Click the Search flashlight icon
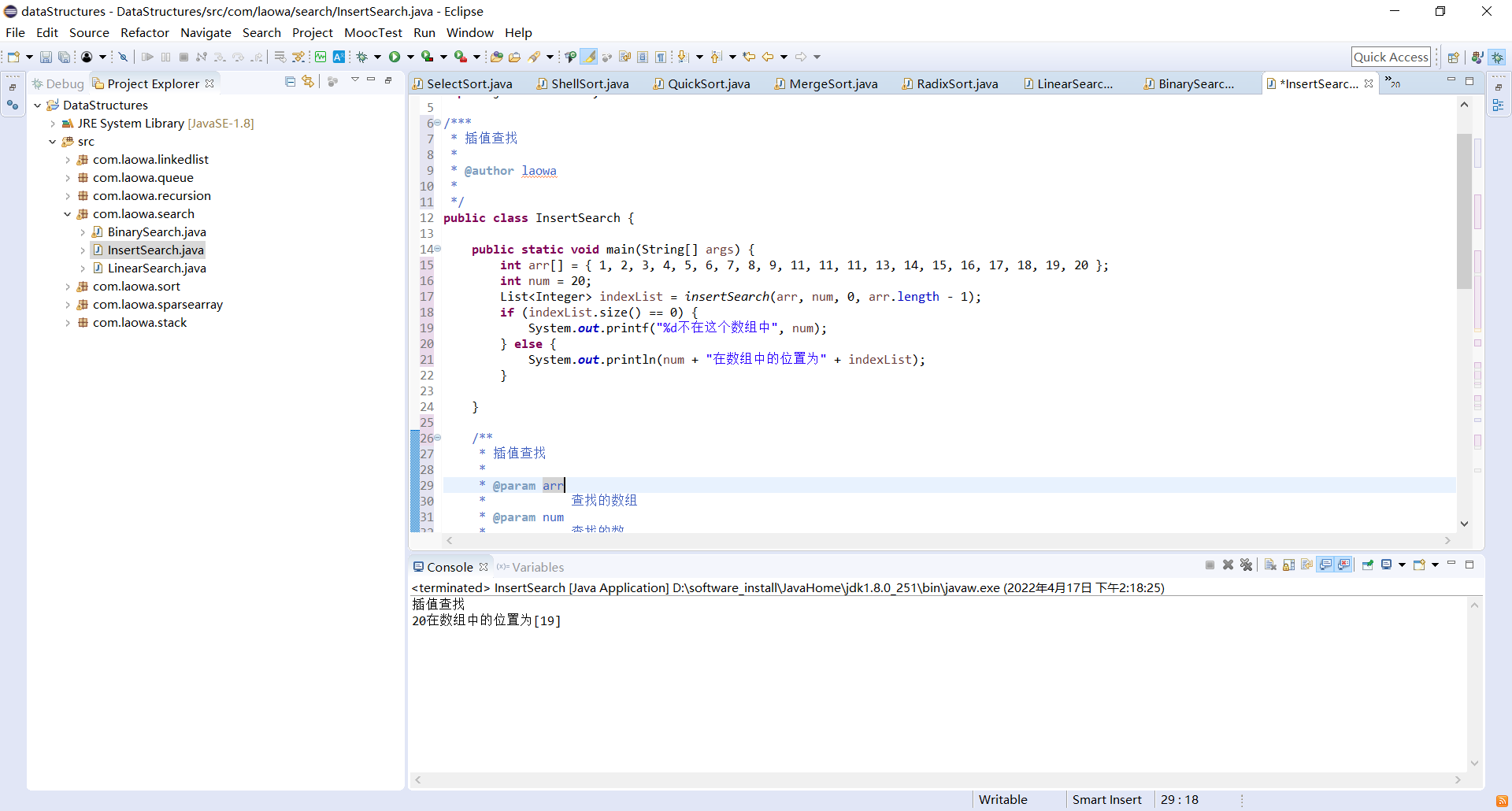 point(534,57)
